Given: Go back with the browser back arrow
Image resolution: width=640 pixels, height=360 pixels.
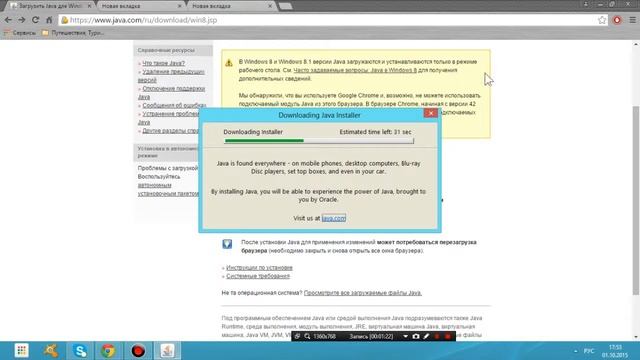Looking at the screenshot, I should click(x=8, y=20).
